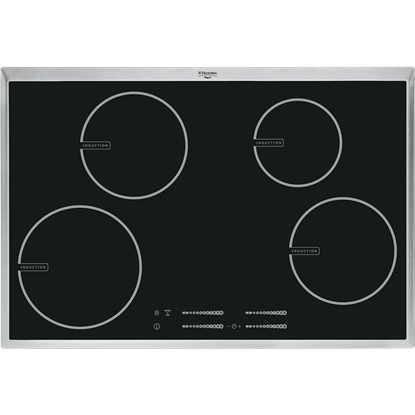Increase the timer with the plus symbol

pos(239,326)
